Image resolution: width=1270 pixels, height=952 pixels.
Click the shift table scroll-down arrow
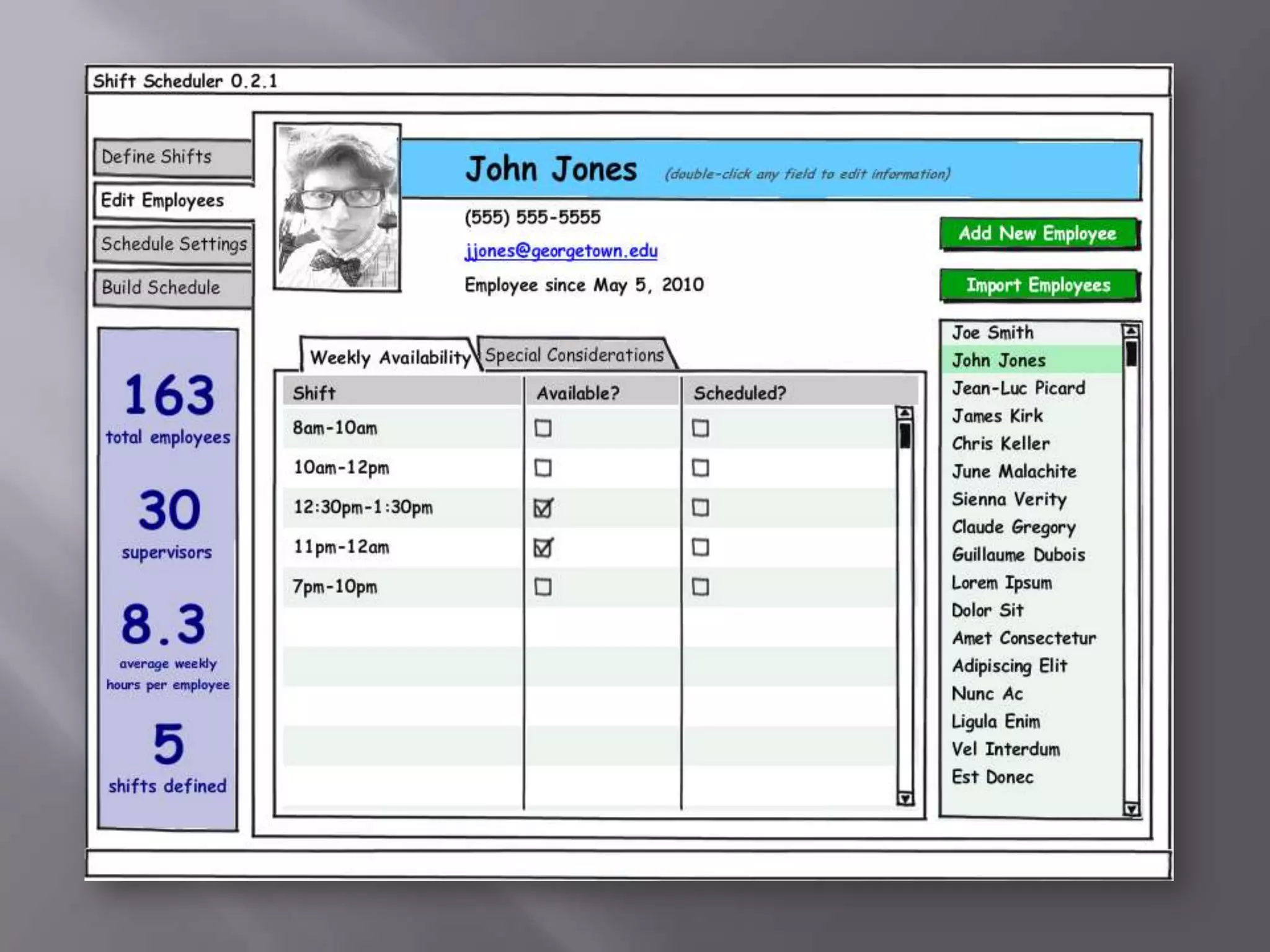[905, 798]
